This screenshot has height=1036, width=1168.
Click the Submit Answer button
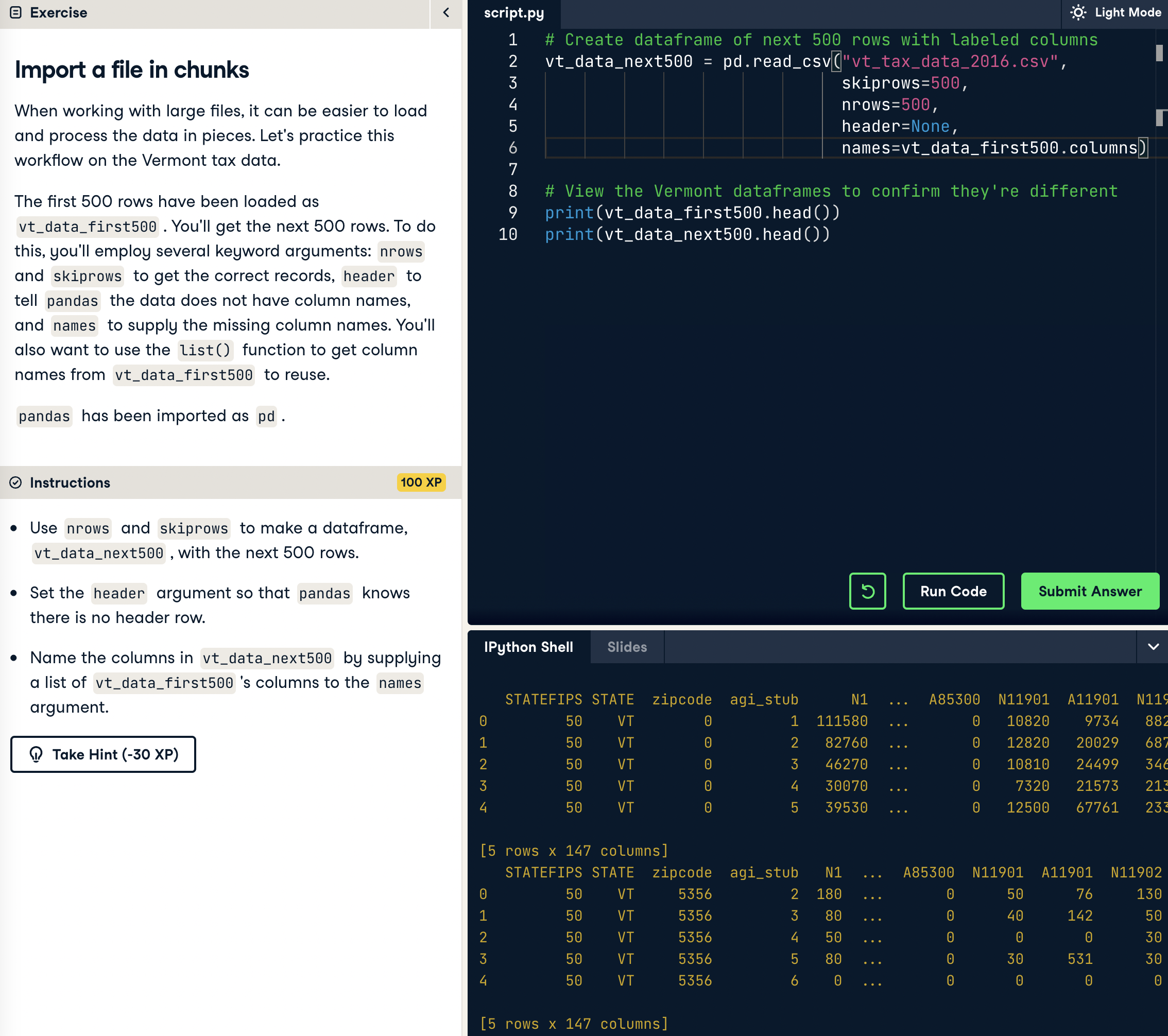tap(1090, 591)
